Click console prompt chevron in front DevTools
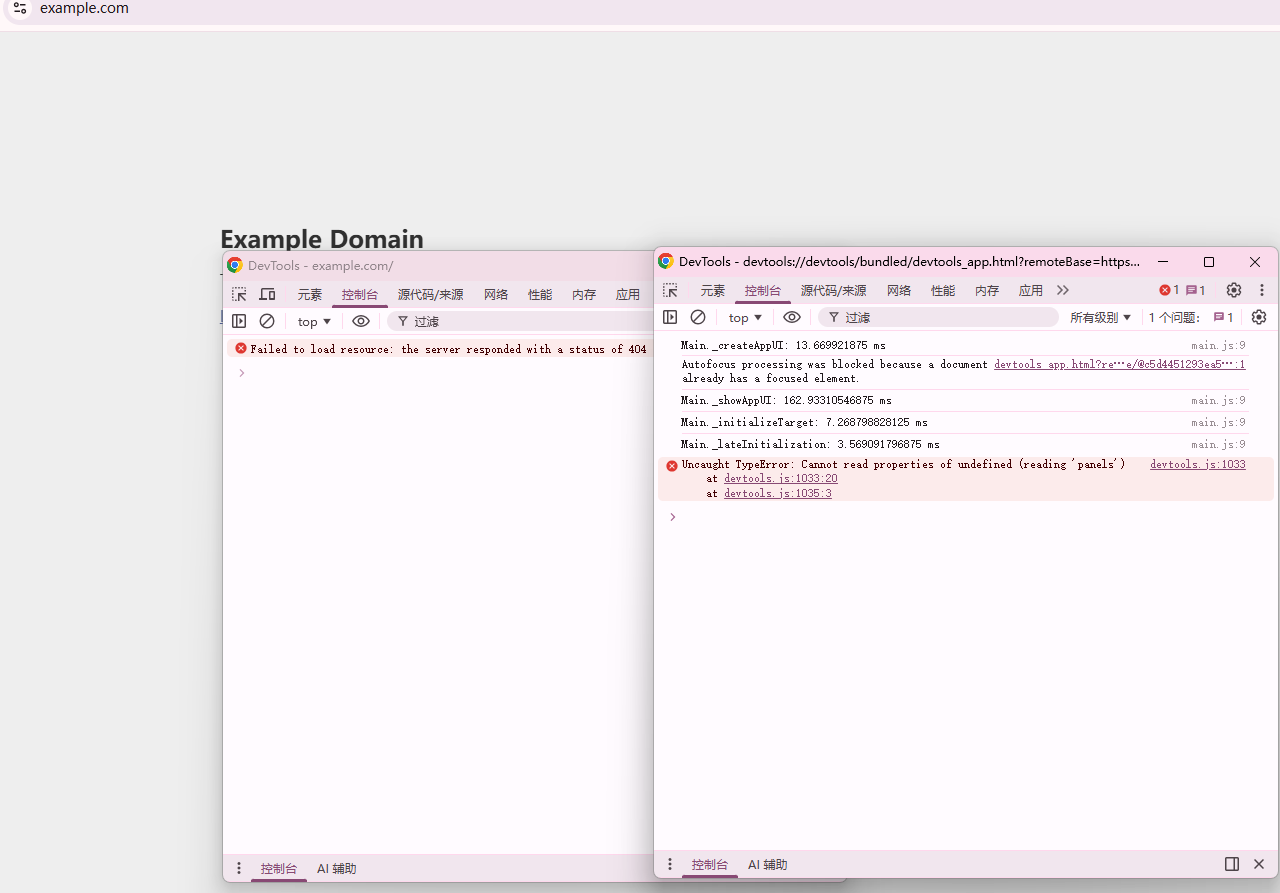 click(673, 517)
